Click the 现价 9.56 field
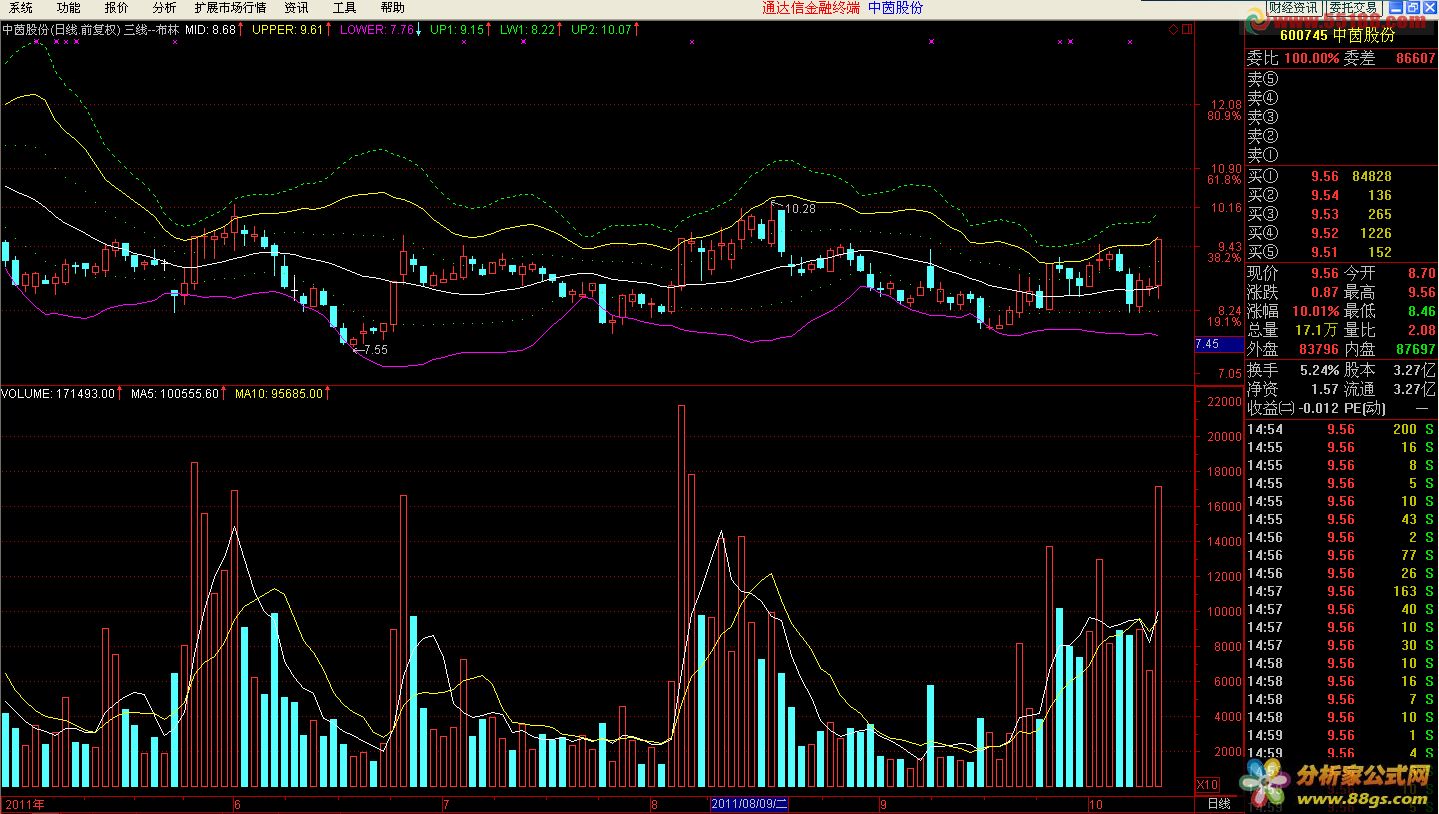Screen dimensions: 1439x814 [x=1293, y=273]
